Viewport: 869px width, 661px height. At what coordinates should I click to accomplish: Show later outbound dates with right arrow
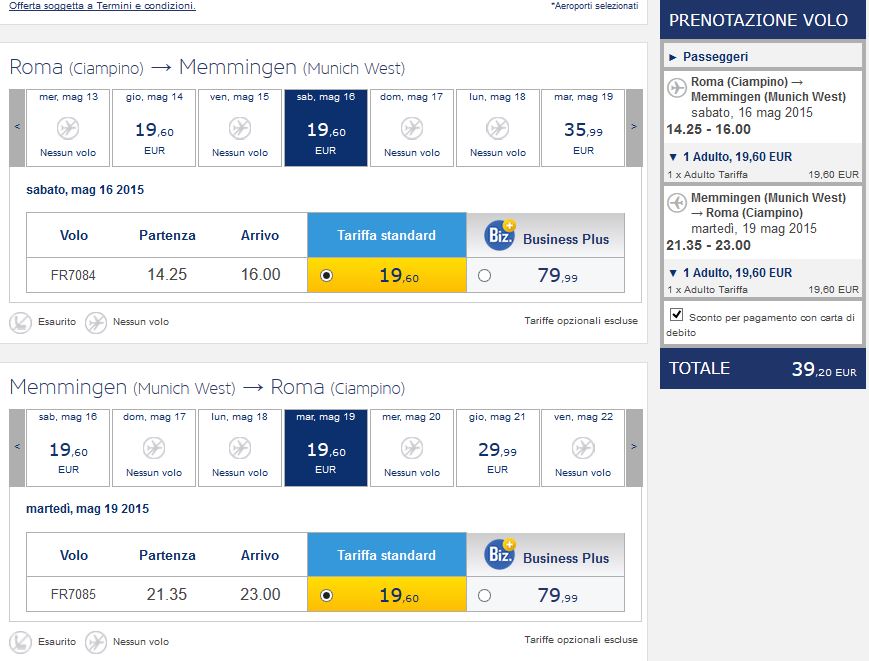pos(633,127)
